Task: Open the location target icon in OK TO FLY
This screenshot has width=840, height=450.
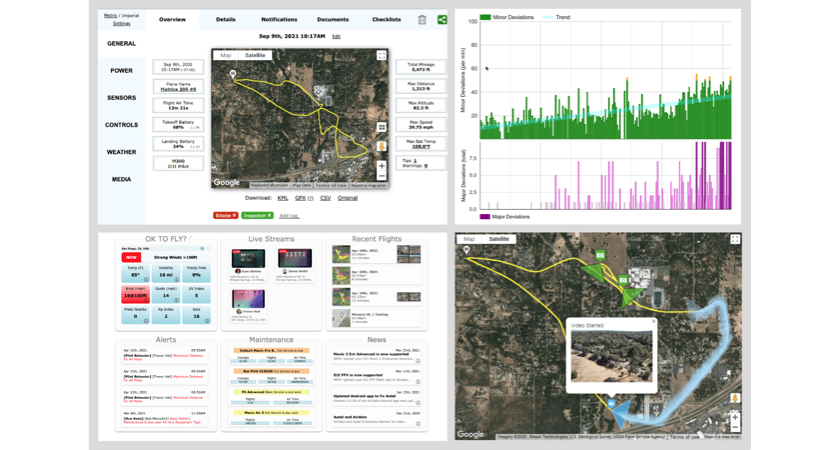Action: click(x=202, y=249)
